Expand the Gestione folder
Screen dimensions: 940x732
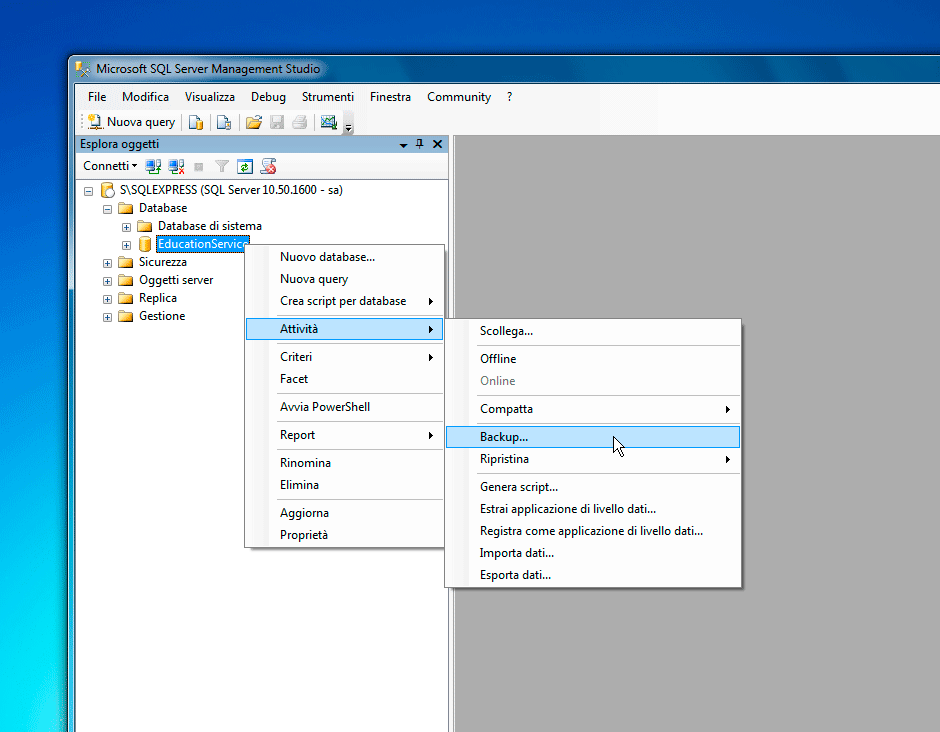[x=107, y=317]
